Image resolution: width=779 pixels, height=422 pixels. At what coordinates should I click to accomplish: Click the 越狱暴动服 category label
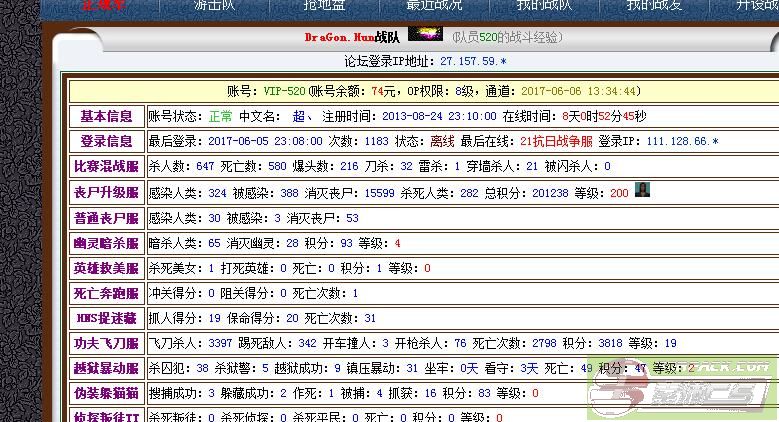click(x=106, y=368)
